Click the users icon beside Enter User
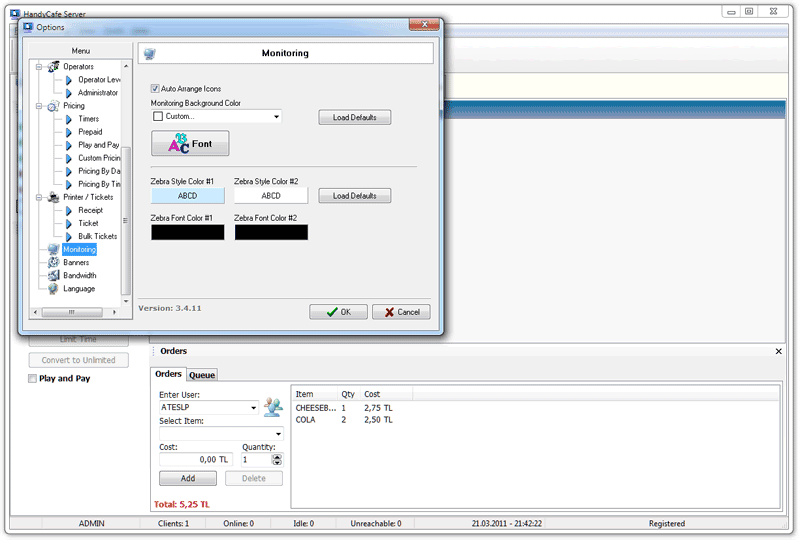 tap(274, 407)
